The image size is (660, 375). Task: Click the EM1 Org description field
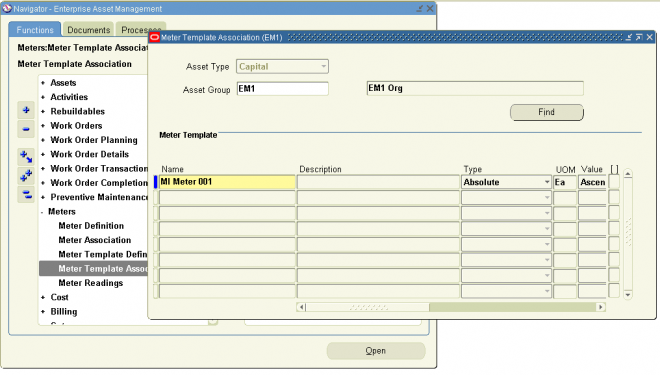(x=475, y=88)
